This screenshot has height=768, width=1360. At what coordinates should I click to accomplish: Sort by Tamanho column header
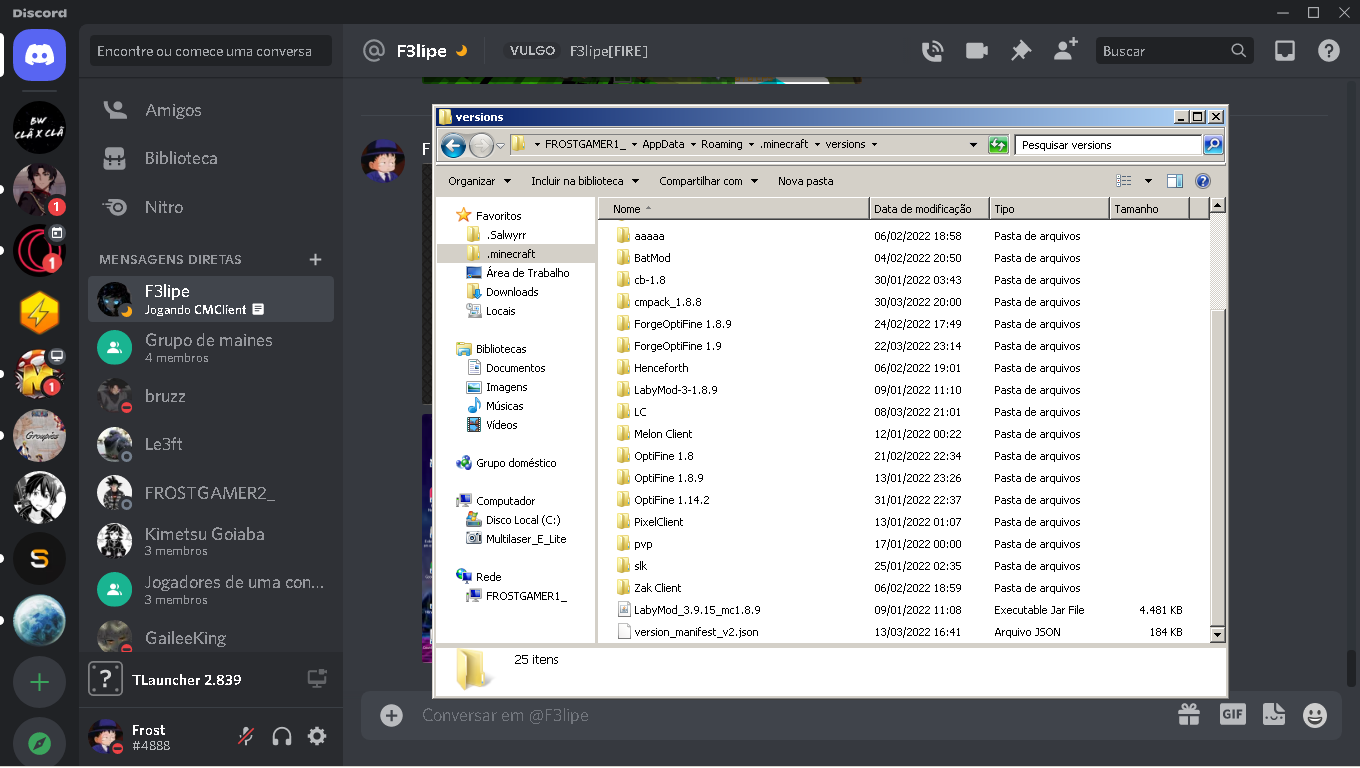(x=1149, y=209)
